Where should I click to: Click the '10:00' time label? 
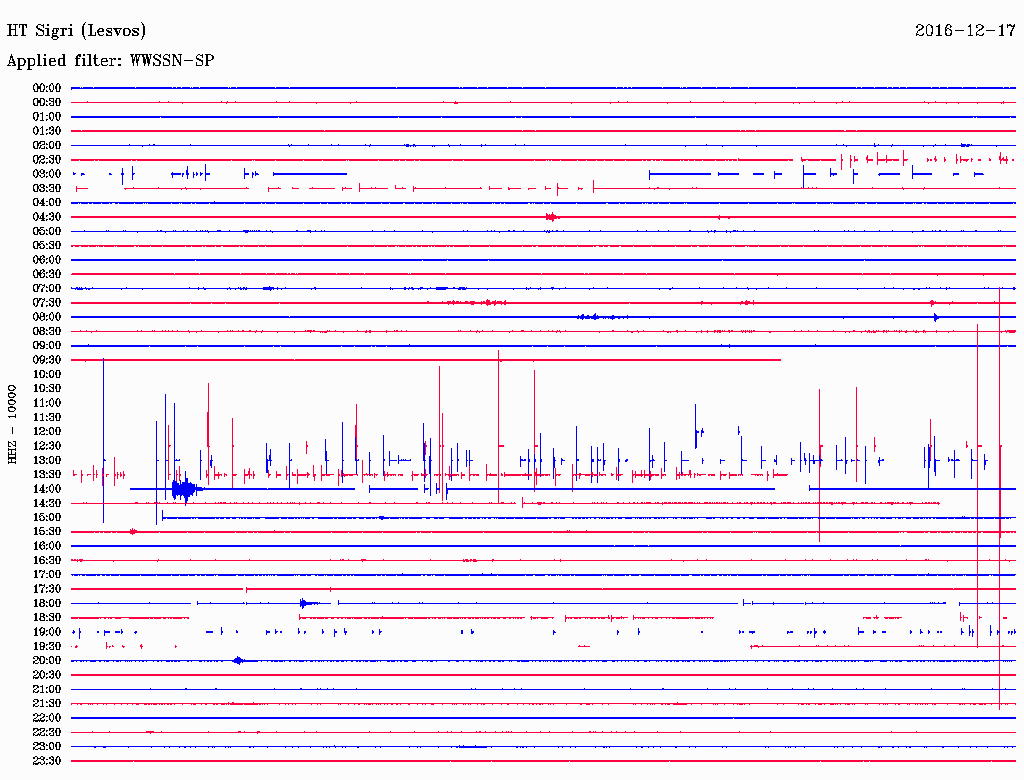47,374
